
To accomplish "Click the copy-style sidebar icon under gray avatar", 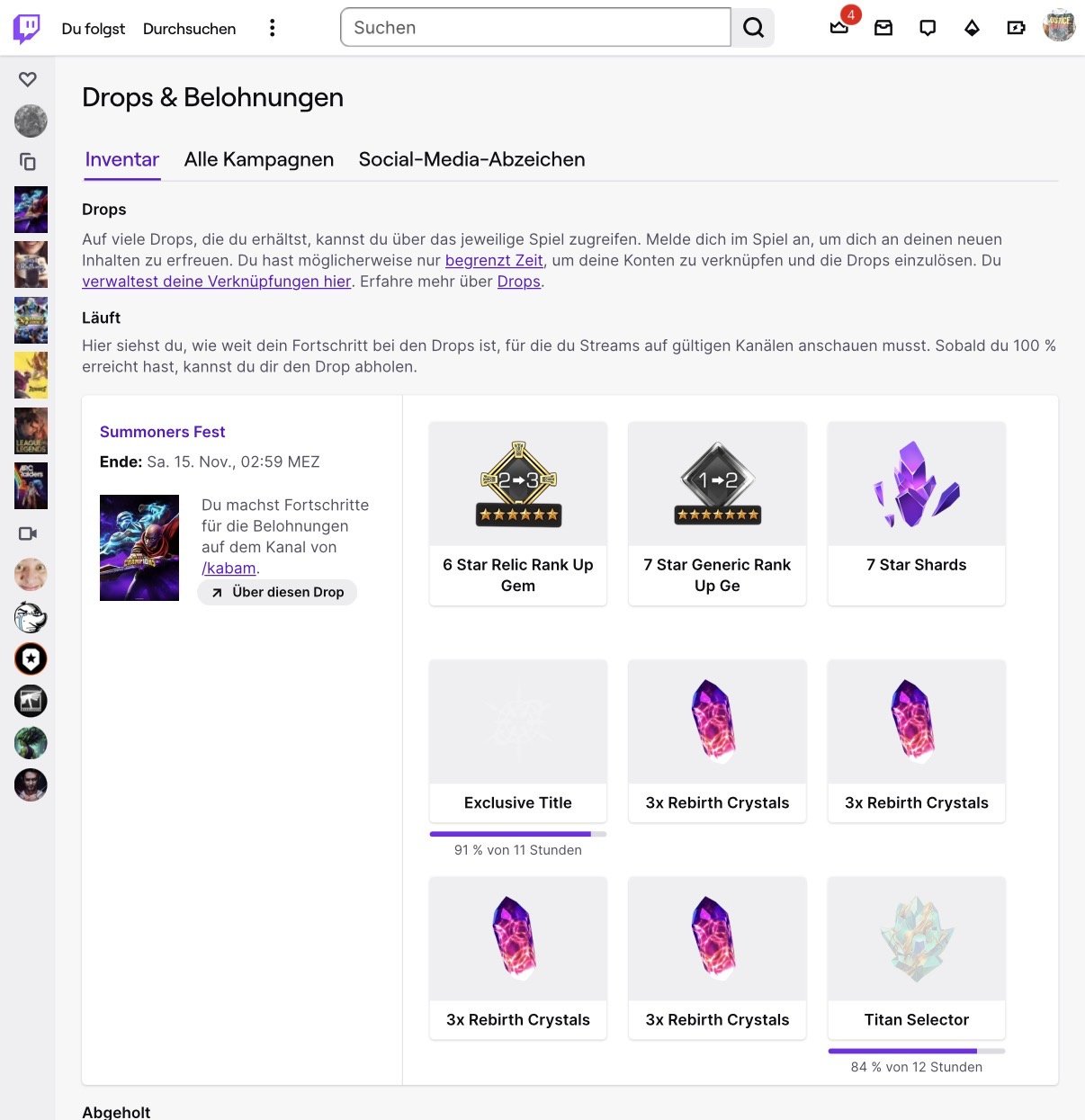I will 28,162.
